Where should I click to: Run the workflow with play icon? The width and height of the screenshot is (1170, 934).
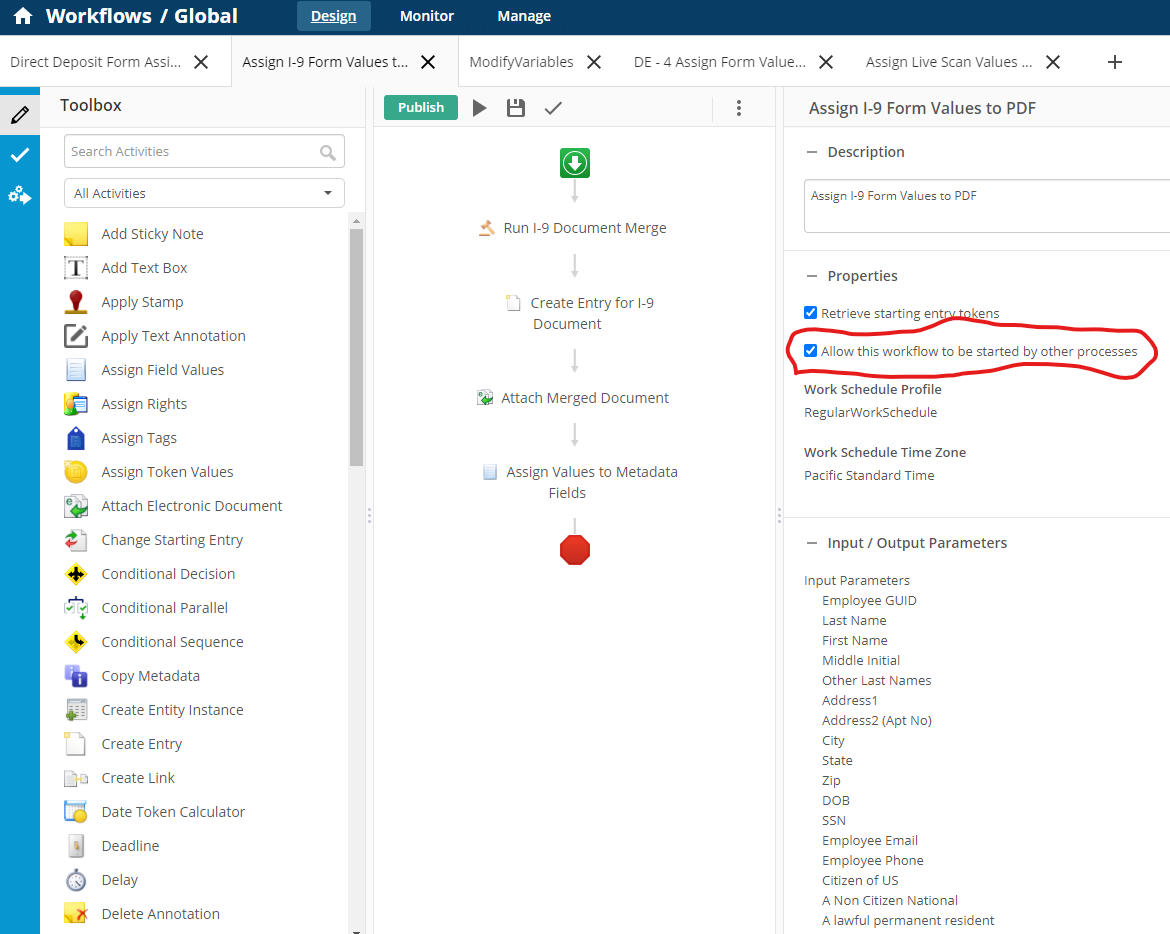click(x=480, y=108)
